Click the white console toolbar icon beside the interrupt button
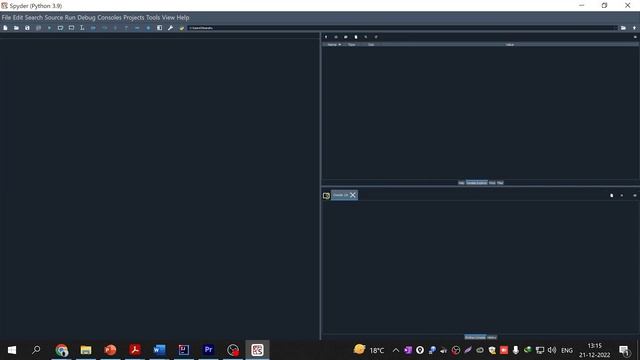 pyautogui.click(x=611, y=196)
